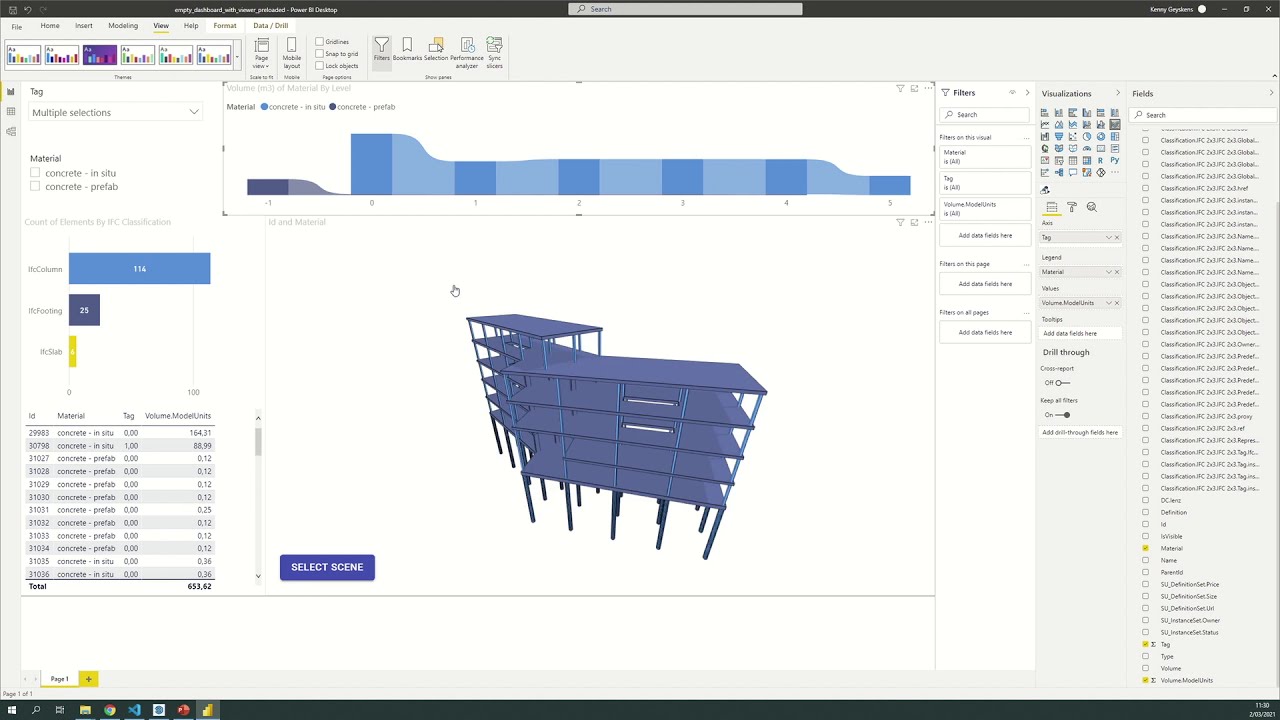Enable the Gridlines checkbox
This screenshot has width=1280, height=720.
pyautogui.click(x=319, y=42)
